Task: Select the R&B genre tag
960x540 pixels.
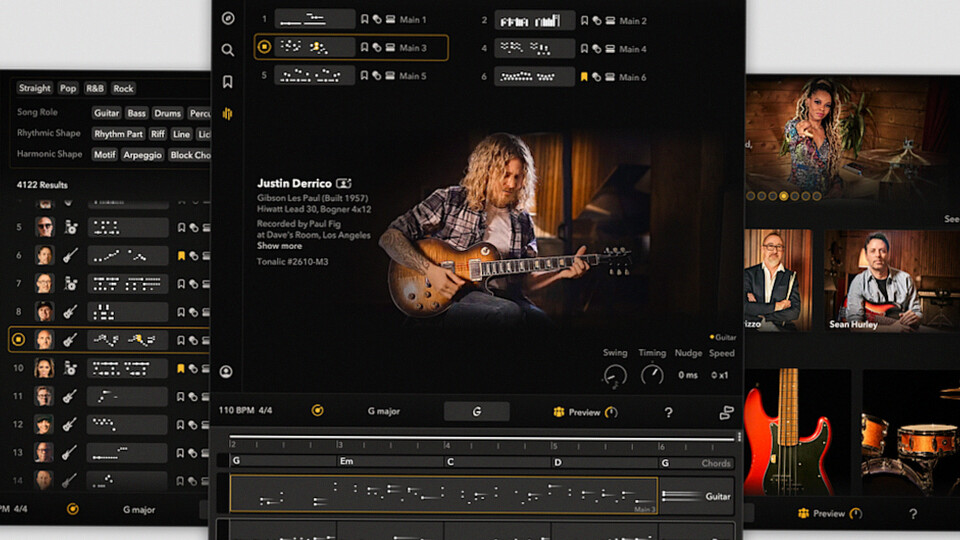Action: click(95, 88)
